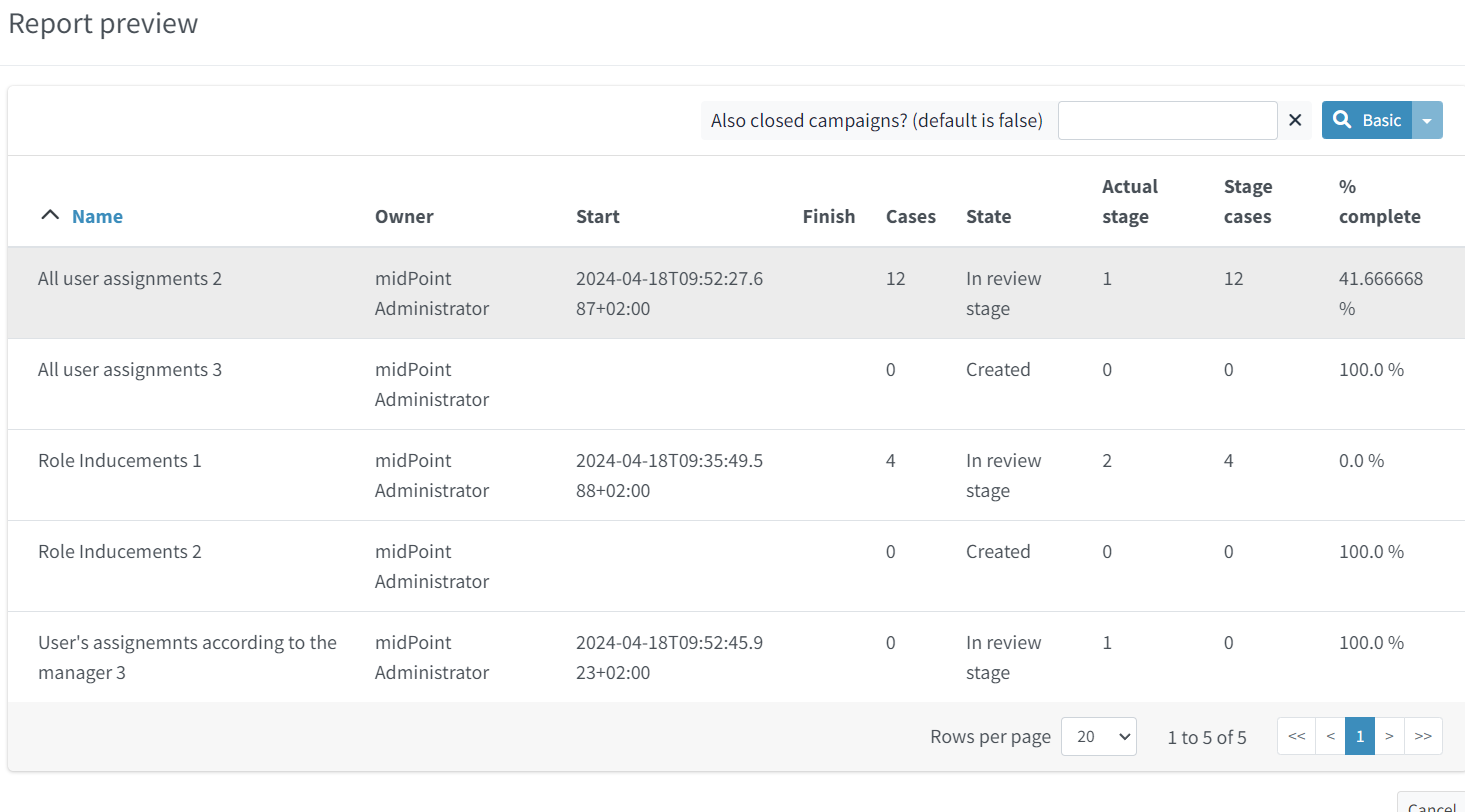Jump to the last page
Screen dimensions: 1465x812
(1423, 736)
